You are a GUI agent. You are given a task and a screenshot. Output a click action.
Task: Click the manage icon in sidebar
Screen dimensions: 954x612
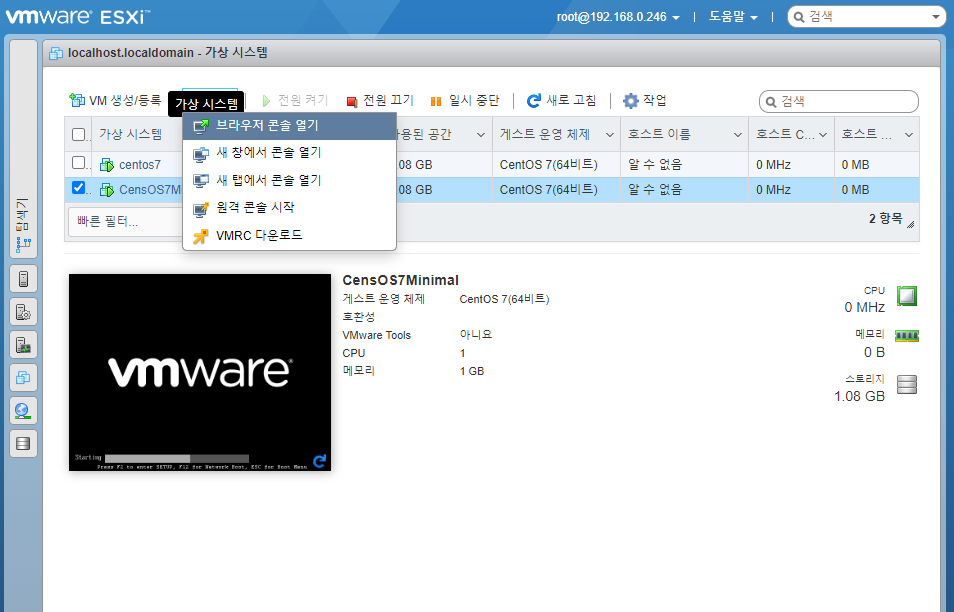23,312
